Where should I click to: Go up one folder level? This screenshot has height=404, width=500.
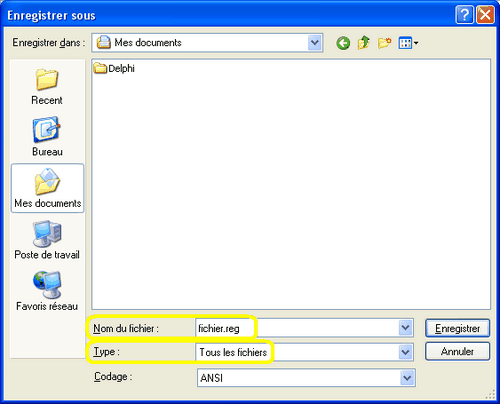coord(364,43)
